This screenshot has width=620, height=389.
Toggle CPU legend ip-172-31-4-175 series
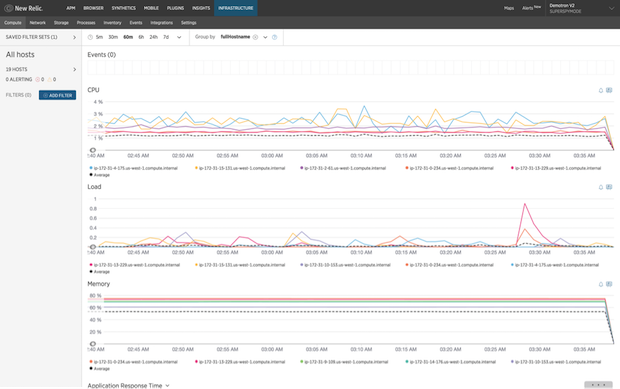(134, 168)
